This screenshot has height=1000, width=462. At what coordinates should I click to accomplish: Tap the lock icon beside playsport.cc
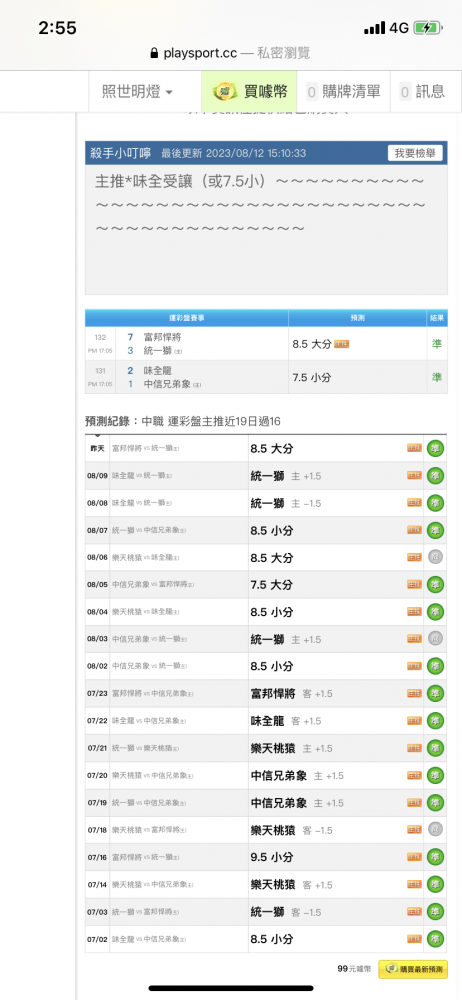[x=154, y=54]
